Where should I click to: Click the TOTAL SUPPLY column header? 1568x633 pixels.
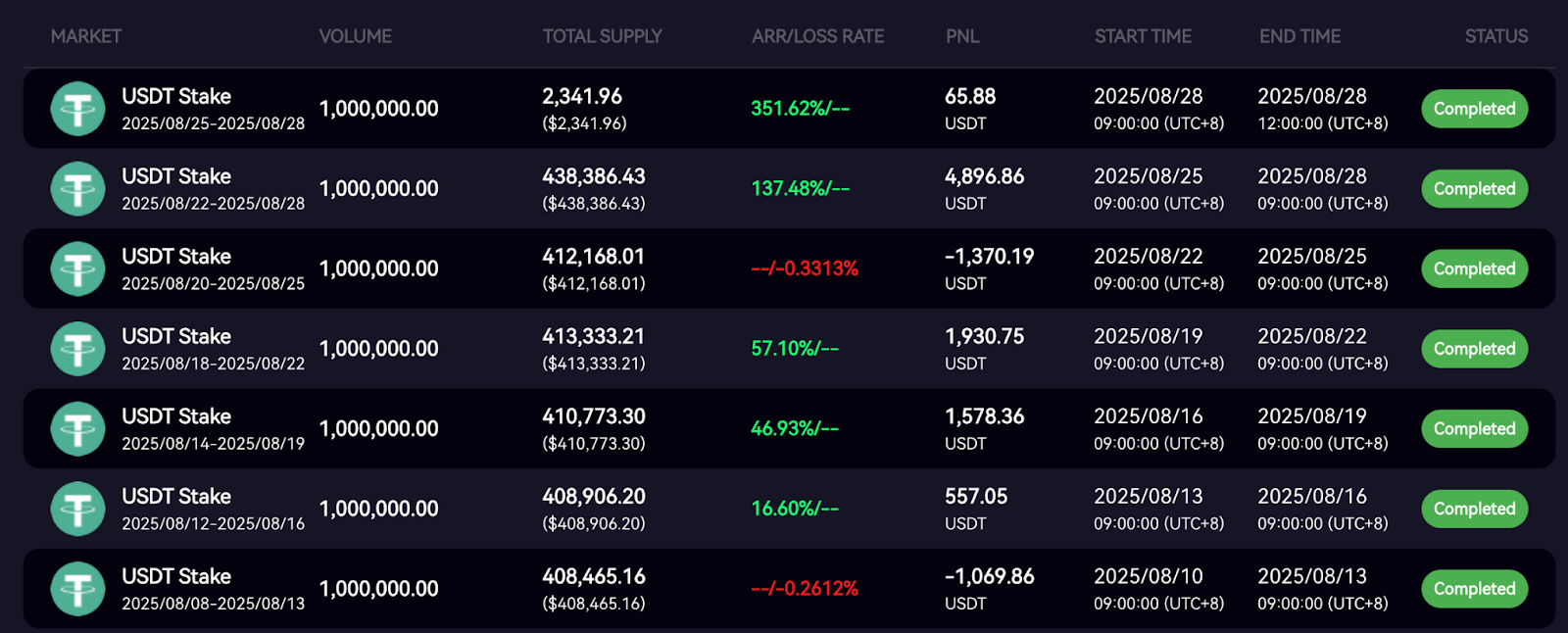[x=602, y=36]
